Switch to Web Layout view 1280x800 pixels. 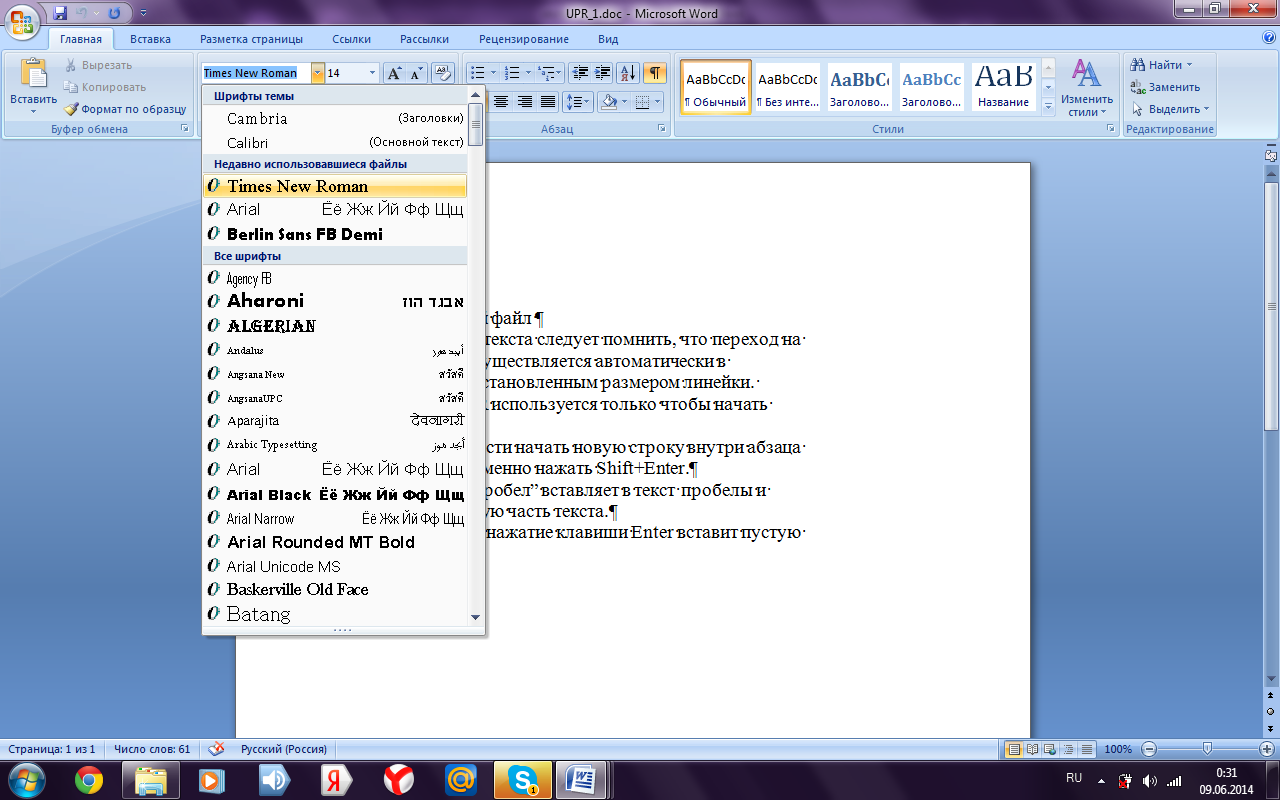[x=1050, y=749]
